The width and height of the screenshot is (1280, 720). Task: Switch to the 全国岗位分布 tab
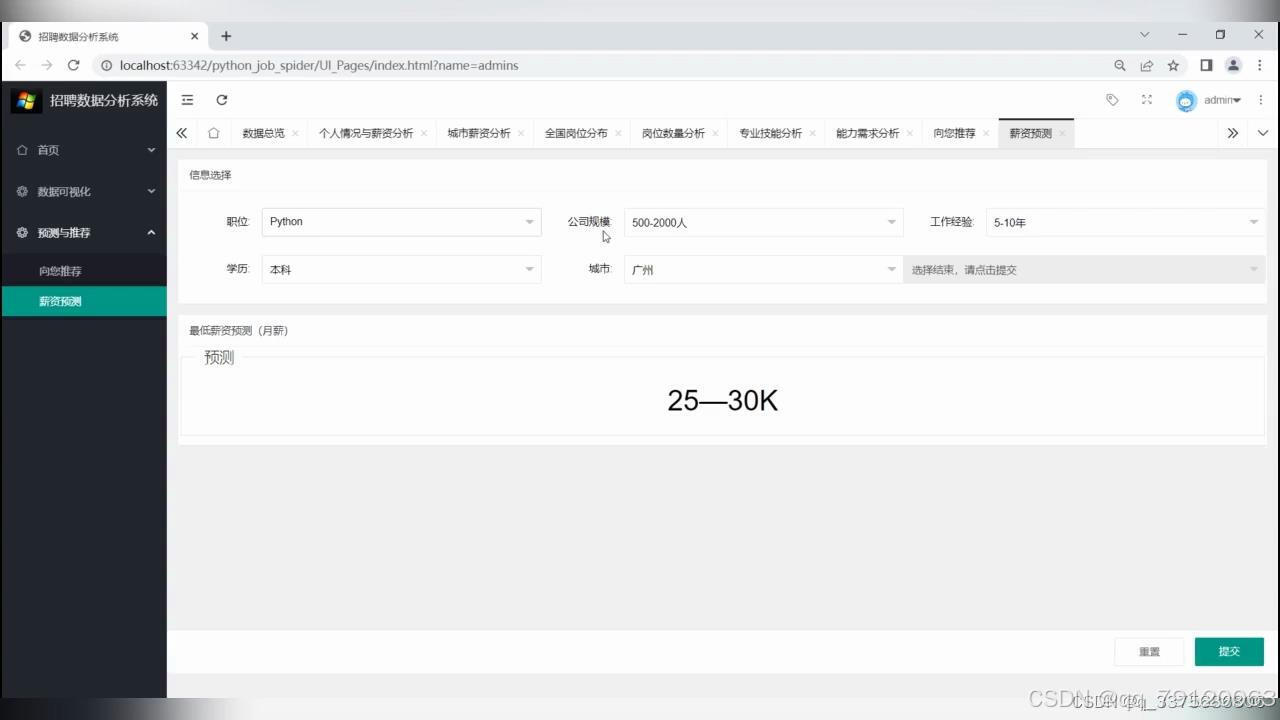coord(576,133)
